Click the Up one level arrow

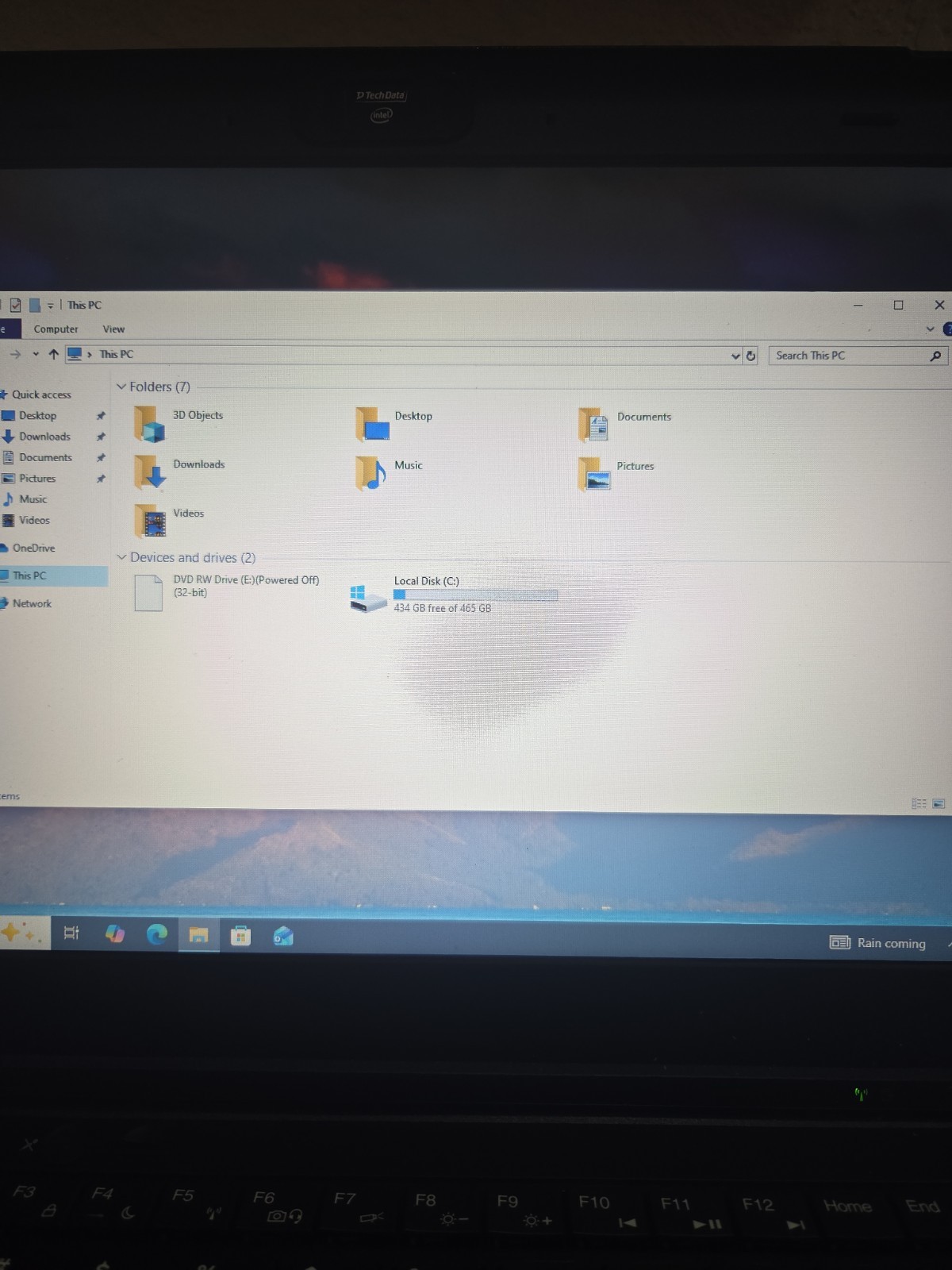[53, 354]
